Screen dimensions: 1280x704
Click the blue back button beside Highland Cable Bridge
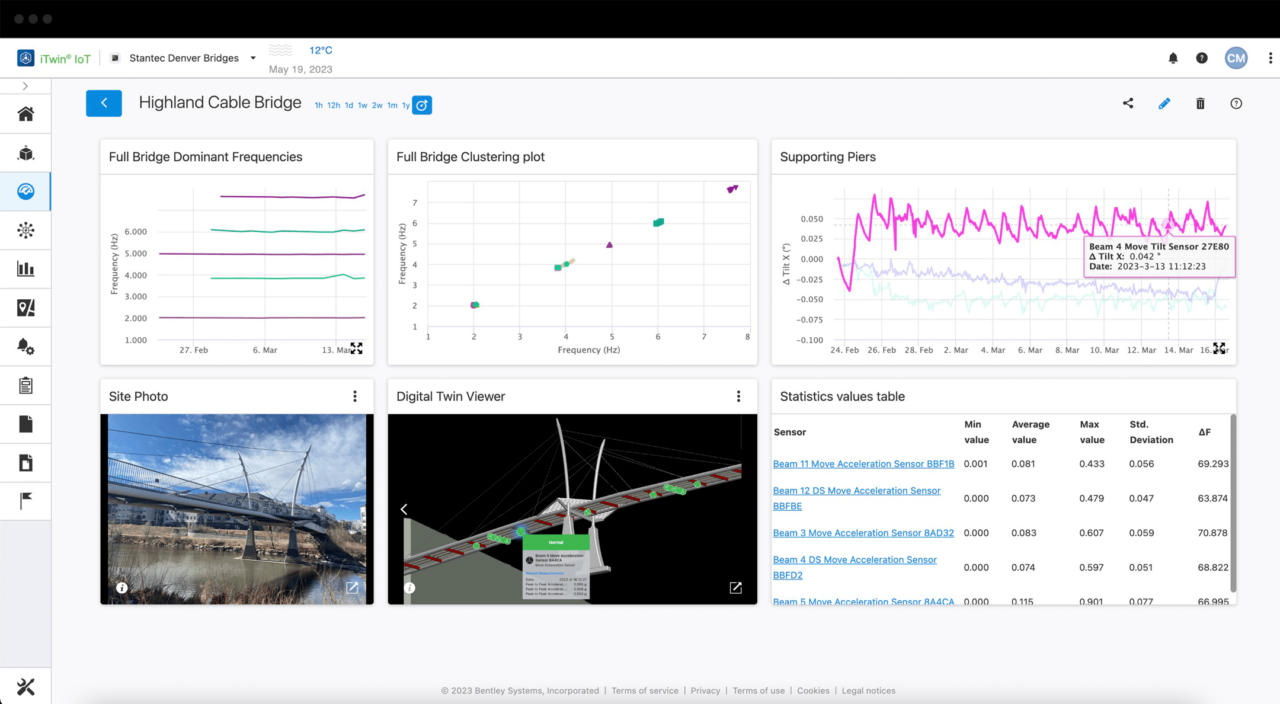(x=104, y=103)
